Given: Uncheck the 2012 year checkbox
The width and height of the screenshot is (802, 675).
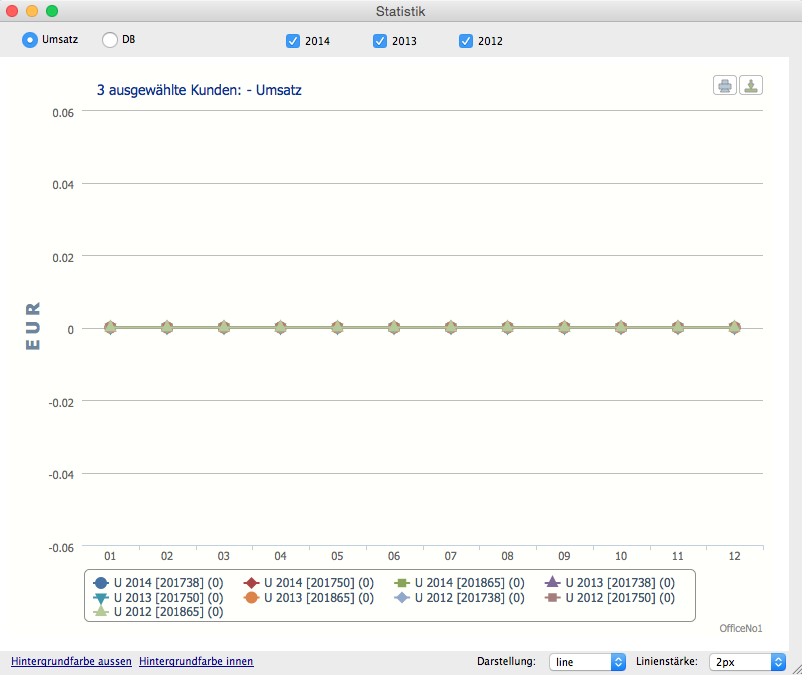Looking at the screenshot, I should tap(465, 41).
